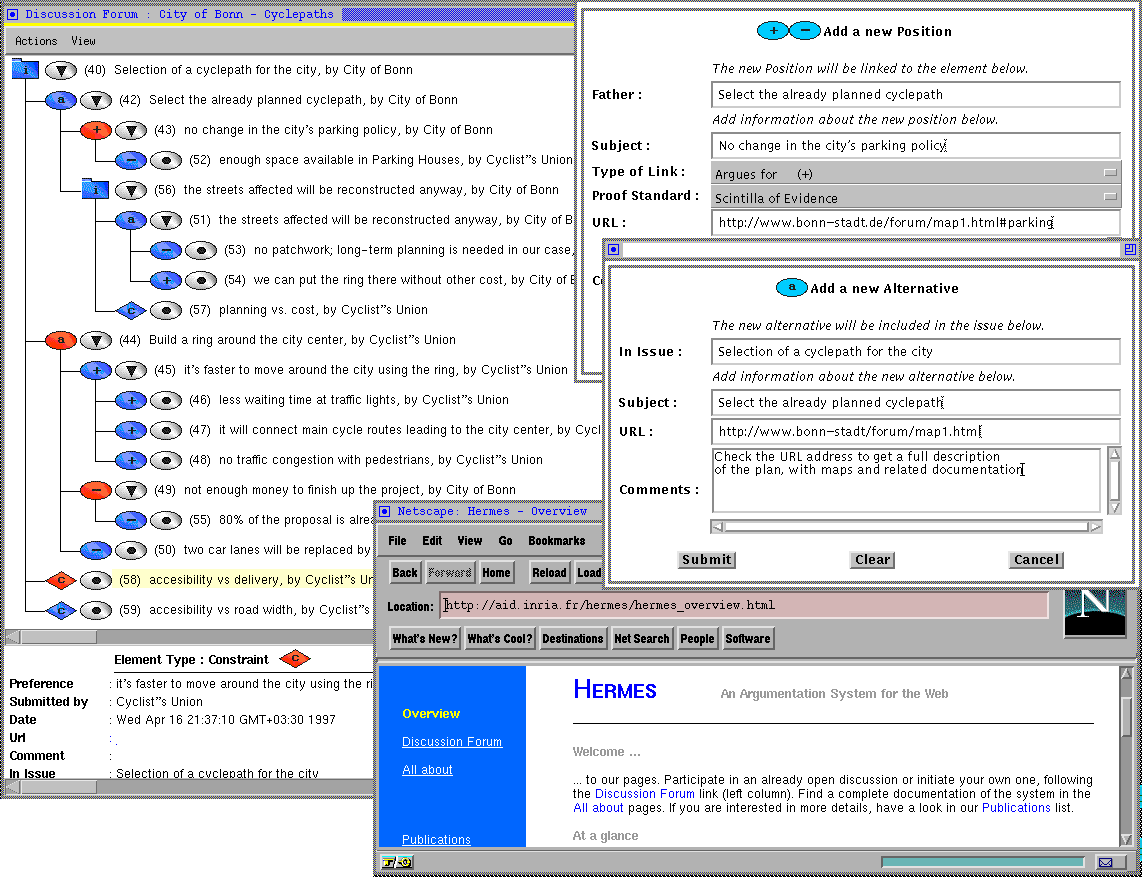Click the blue alternative icon of row 51
Image resolution: width=1142 pixels, height=877 pixels.
point(130,220)
